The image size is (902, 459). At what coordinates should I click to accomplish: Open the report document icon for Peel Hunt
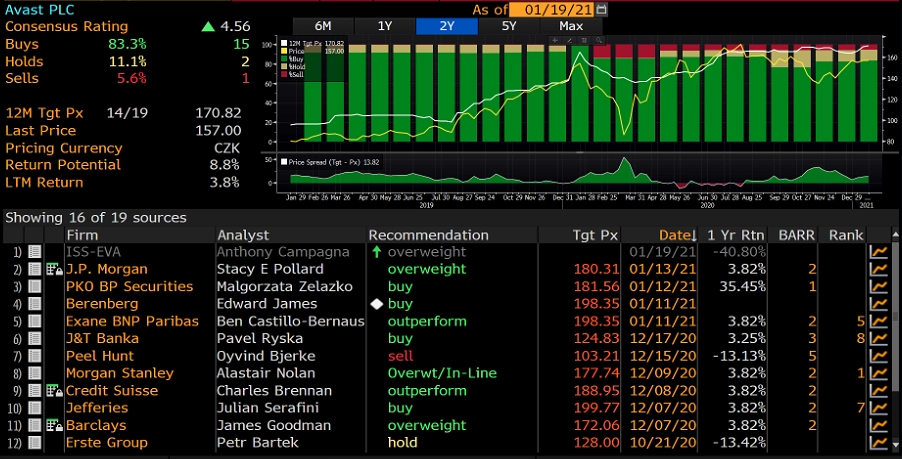coord(35,356)
